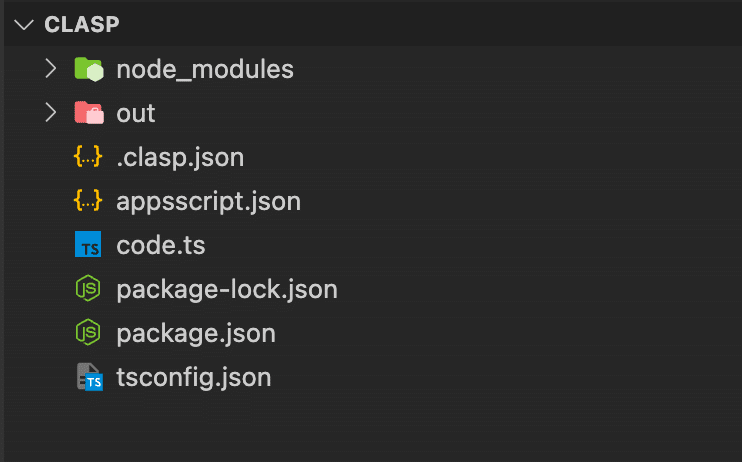Open the package-lock.json file
The image size is (742, 462).
coord(227,290)
